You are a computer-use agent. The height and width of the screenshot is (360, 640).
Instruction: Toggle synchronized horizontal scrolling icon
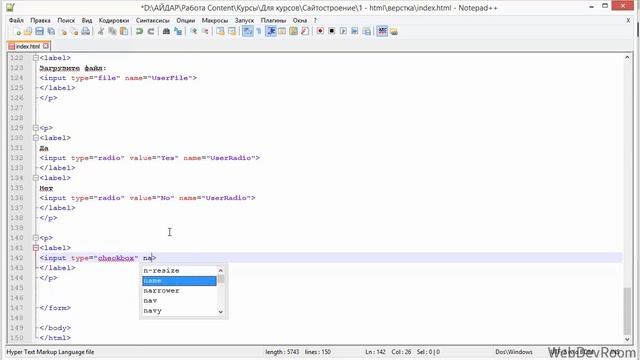pos(232,31)
